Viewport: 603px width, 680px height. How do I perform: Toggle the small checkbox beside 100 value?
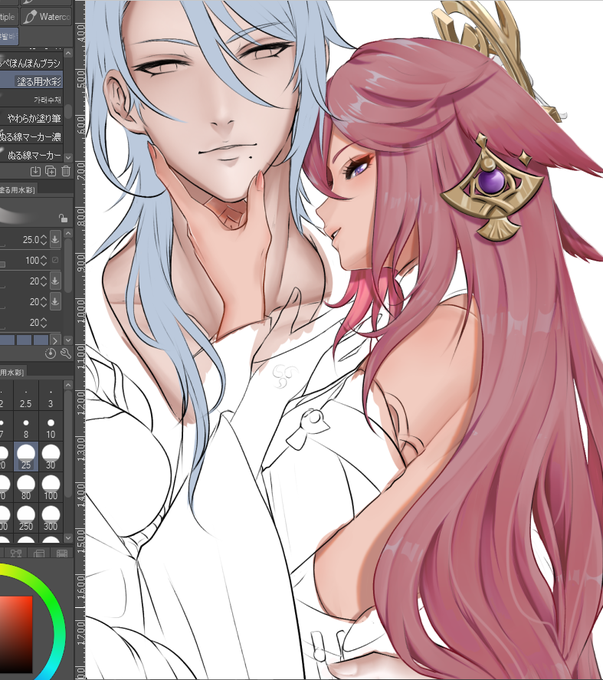tap(55, 260)
